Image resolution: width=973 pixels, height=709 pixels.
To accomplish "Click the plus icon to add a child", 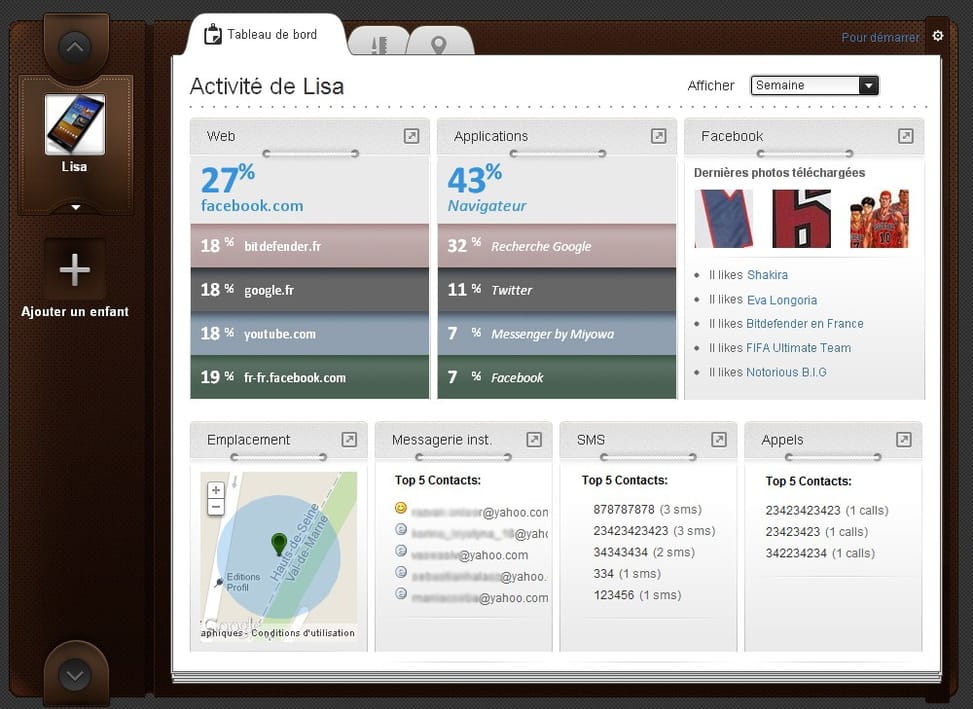I will pyautogui.click(x=74, y=269).
